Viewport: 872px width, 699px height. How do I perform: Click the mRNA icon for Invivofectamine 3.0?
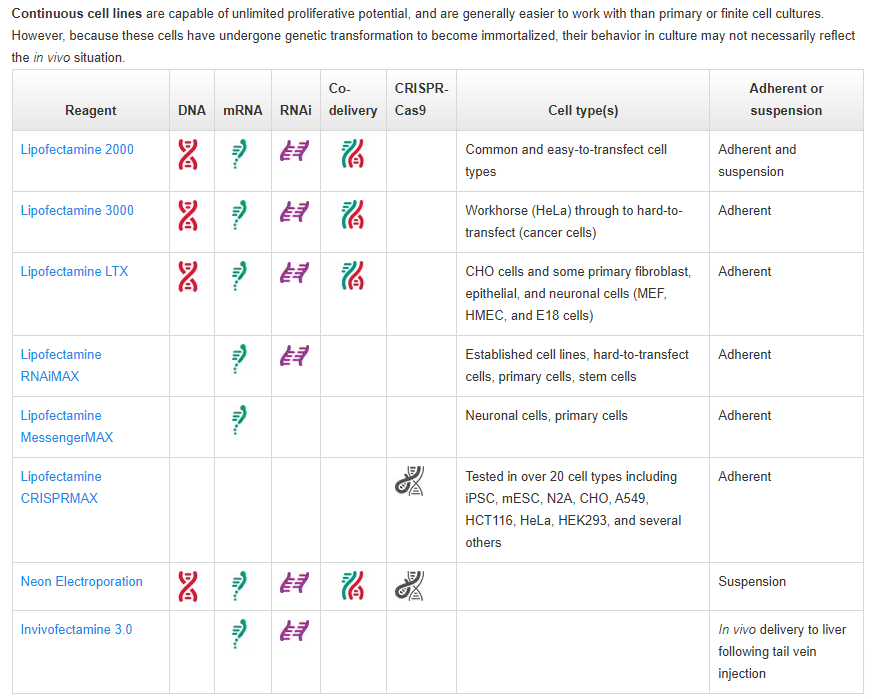click(x=239, y=634)
